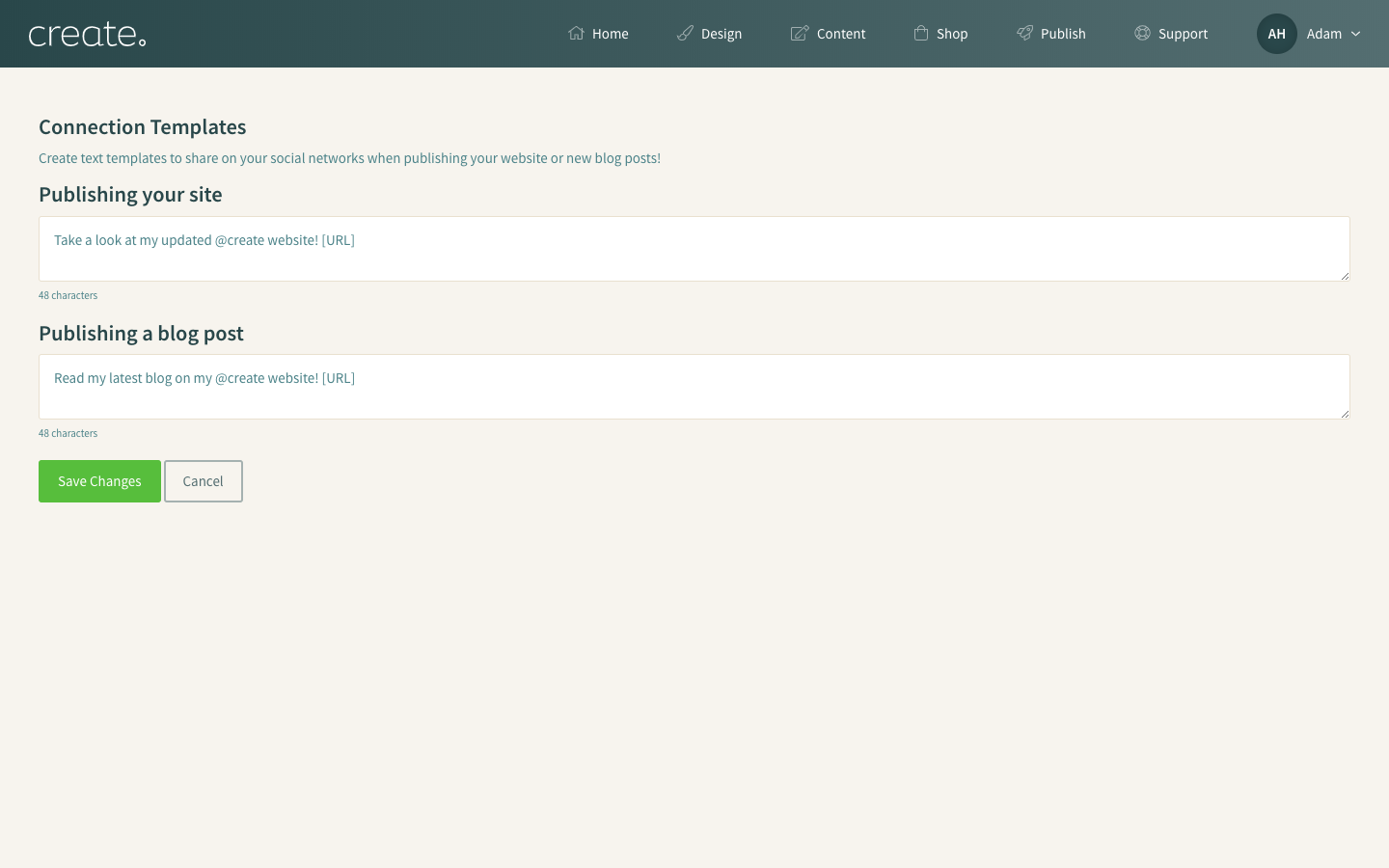Click the shopping bag icon beside Shop
This screenshot has width=1389, height=868.
tap(921, 34)
